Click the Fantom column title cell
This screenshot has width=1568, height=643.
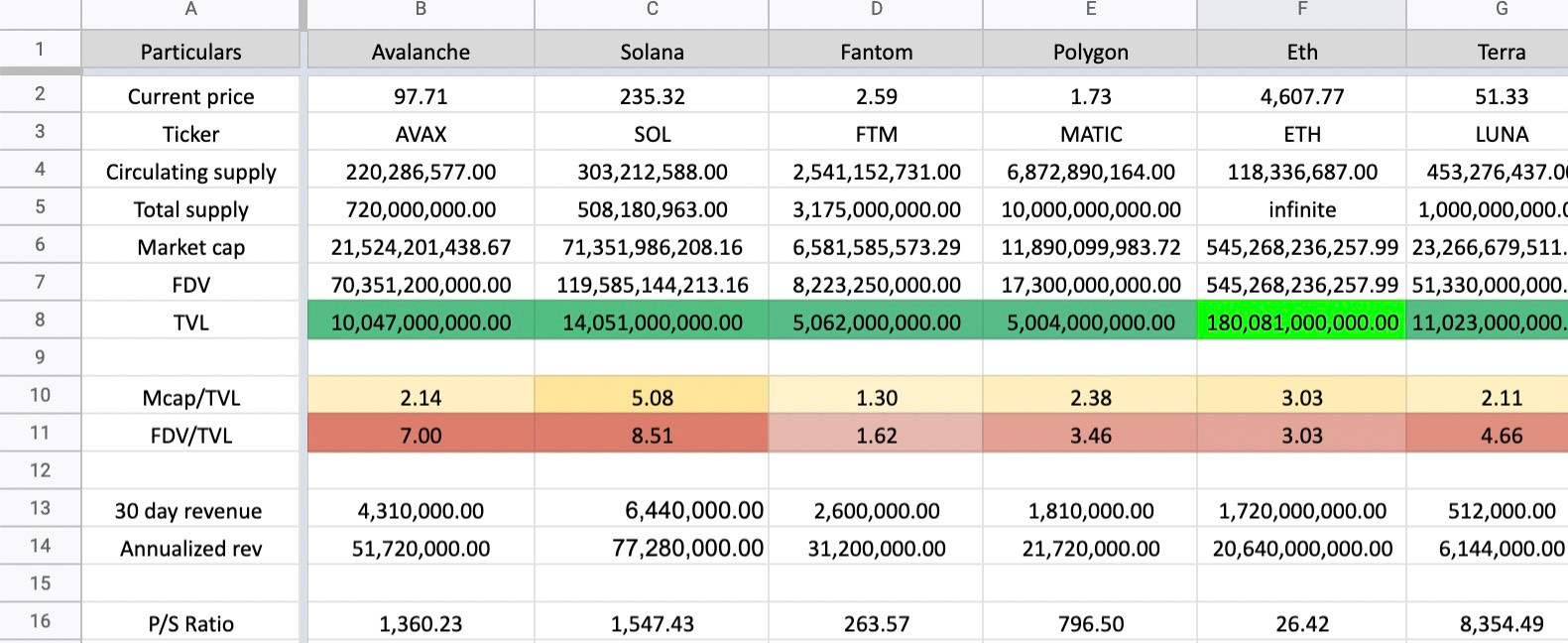point(876,51)
